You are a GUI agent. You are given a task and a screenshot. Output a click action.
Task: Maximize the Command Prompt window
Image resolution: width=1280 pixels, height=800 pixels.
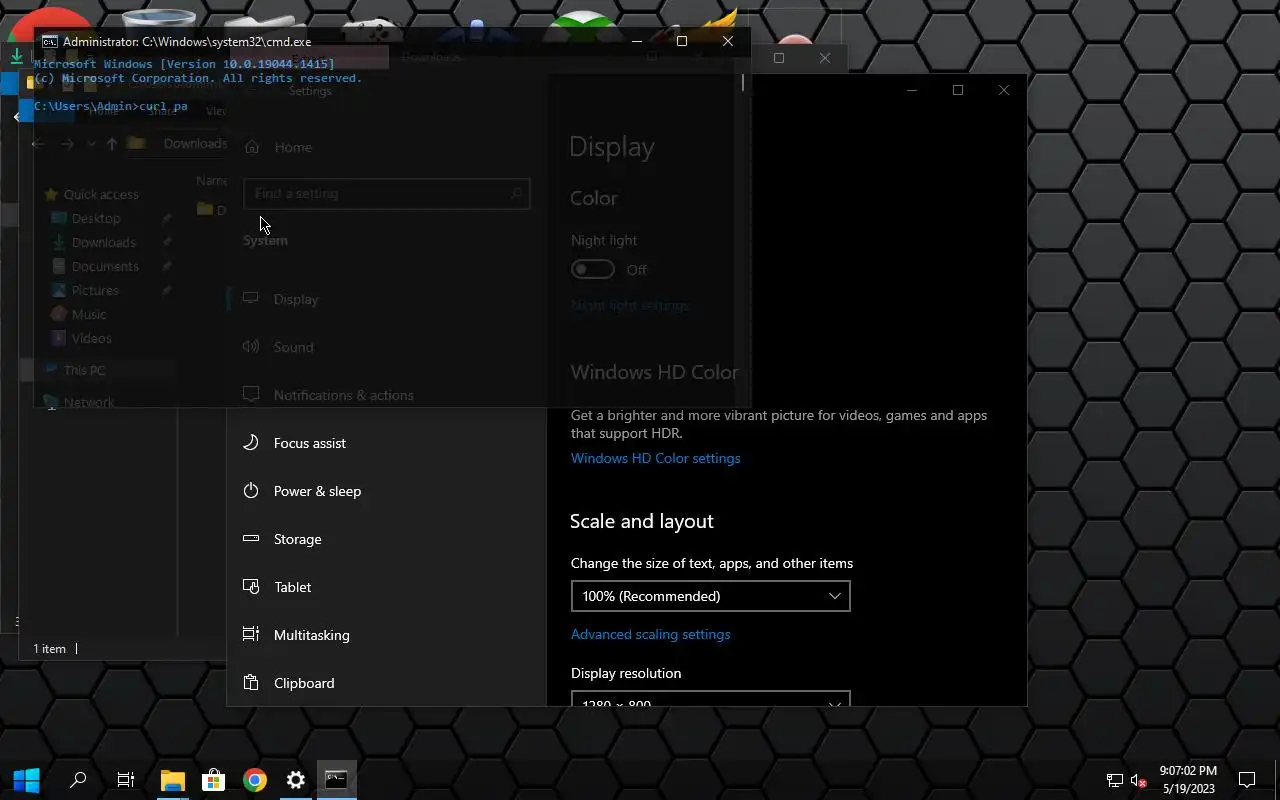(x=682, y=41)
